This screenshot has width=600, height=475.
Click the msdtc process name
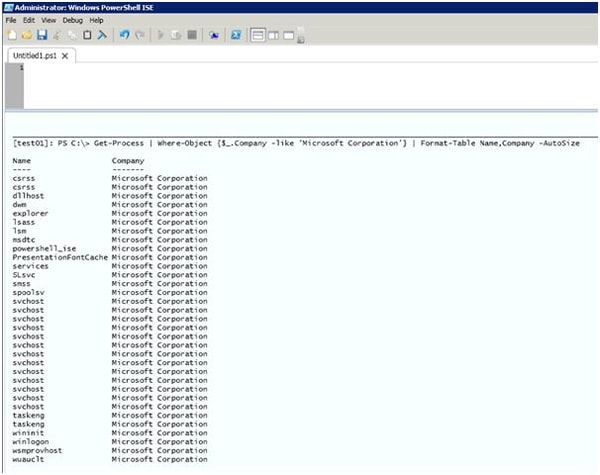click(x=24, y=240)
